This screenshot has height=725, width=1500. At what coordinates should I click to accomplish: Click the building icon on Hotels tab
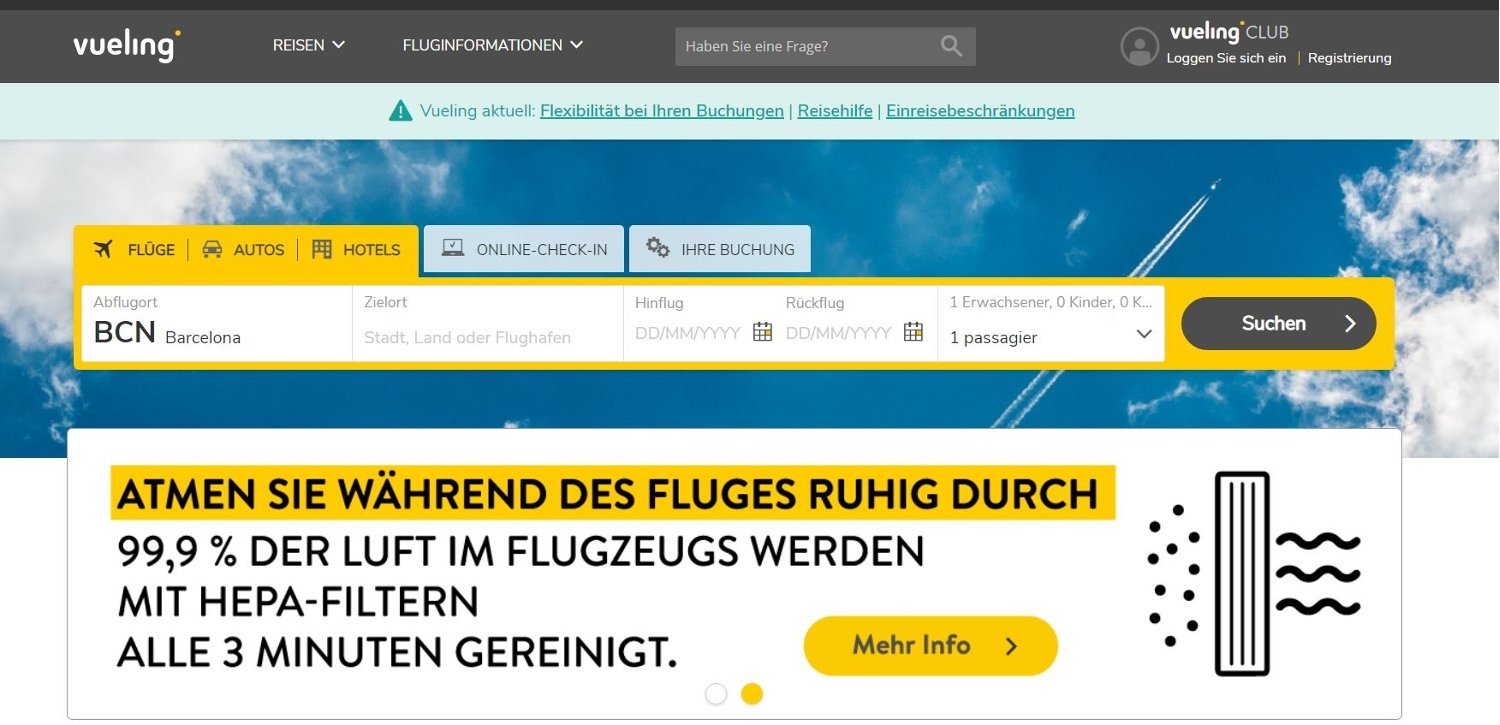coord(322,249)
